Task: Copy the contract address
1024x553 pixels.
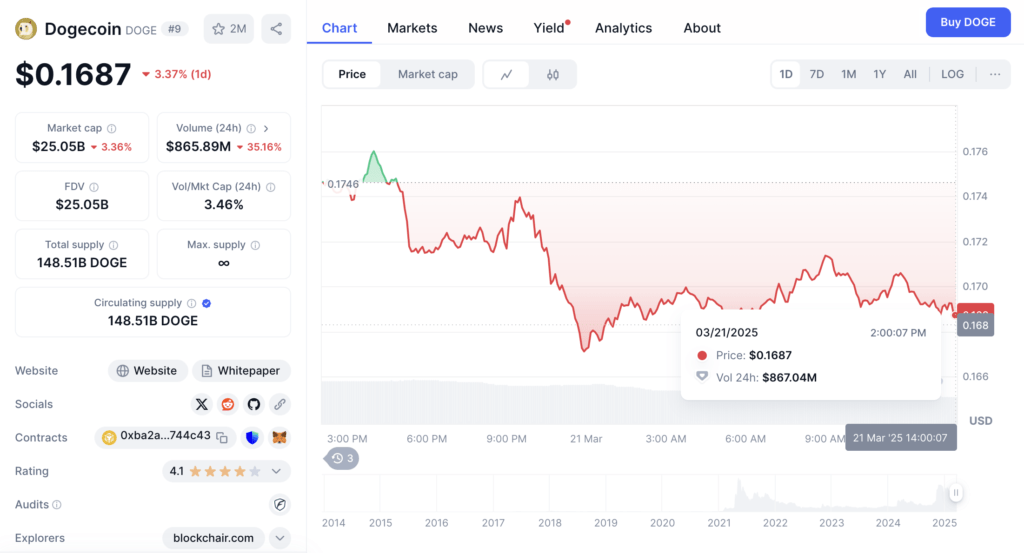Action: tap(222, 437)
